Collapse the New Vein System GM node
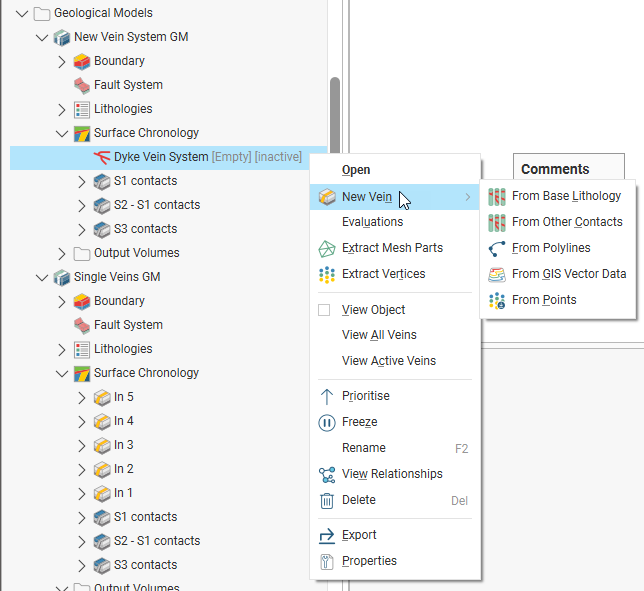 42,37
